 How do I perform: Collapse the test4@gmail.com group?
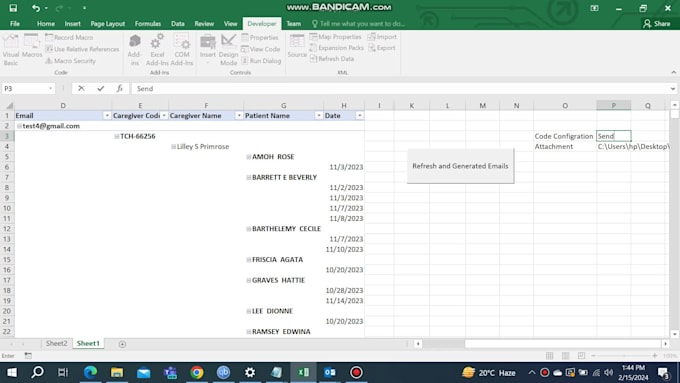(x=19, y=126)
